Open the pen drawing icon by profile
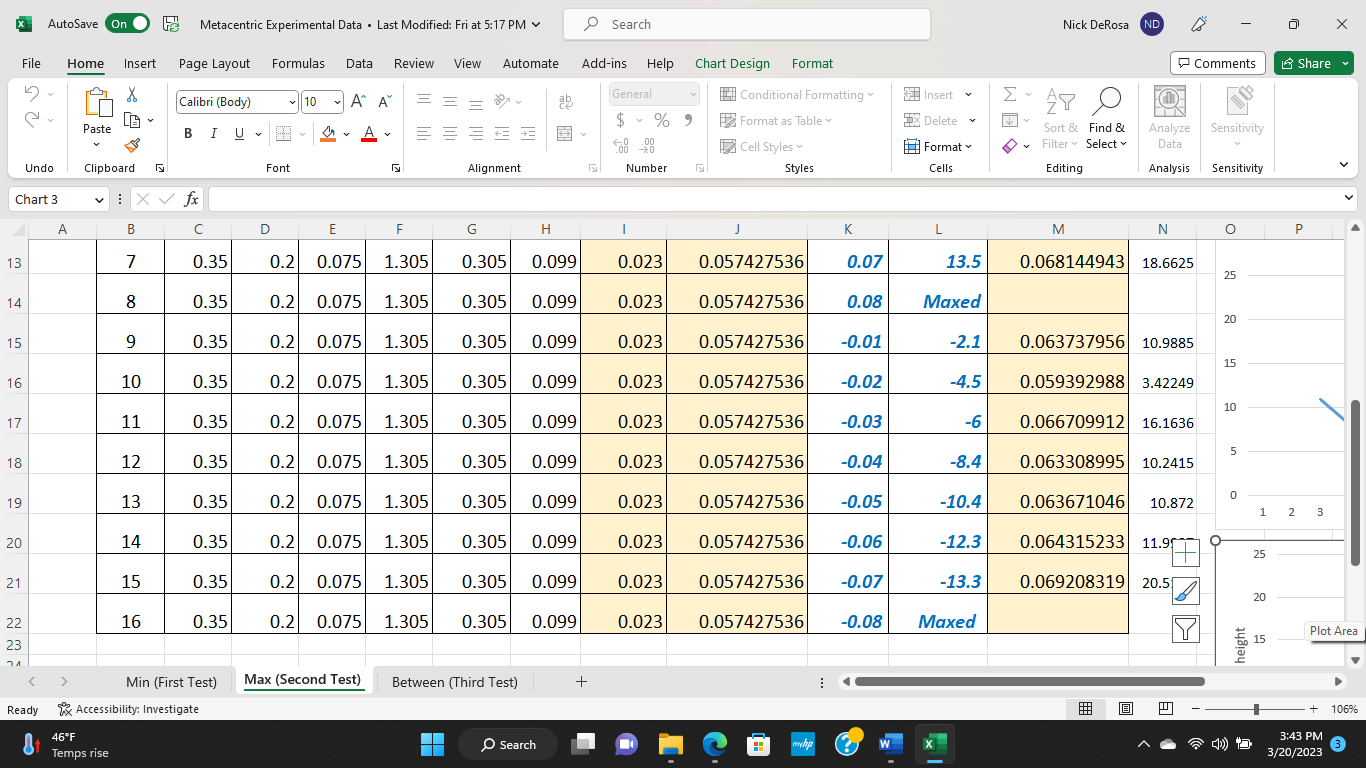1366x768 pixels. click(1200, 24)
